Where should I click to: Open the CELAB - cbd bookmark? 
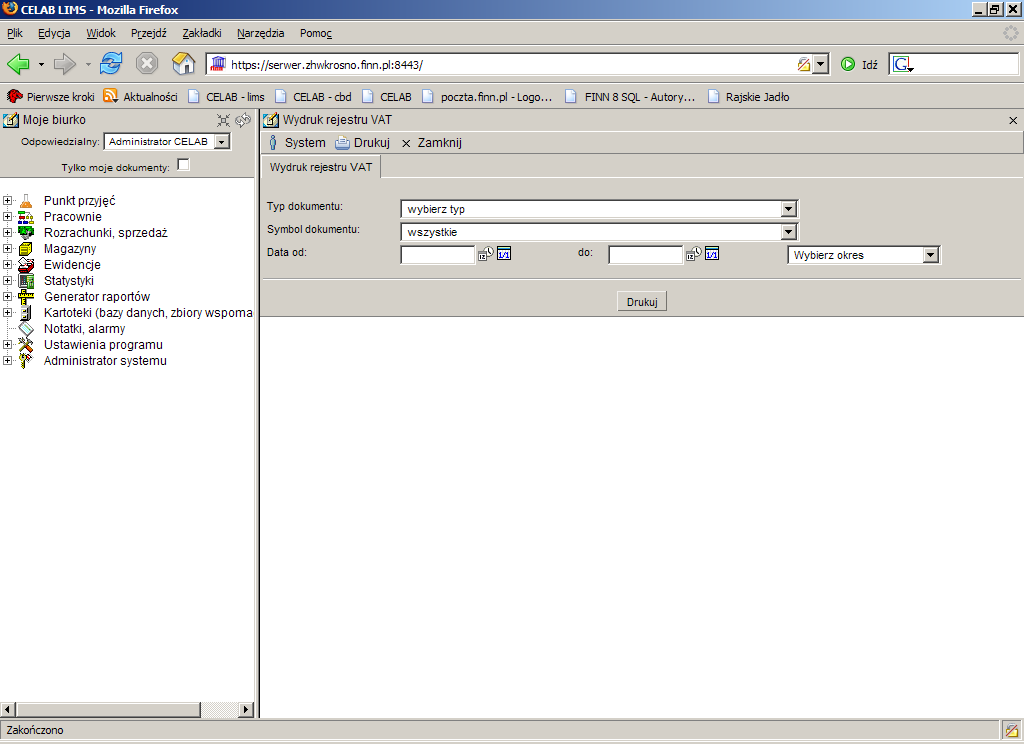313,97
